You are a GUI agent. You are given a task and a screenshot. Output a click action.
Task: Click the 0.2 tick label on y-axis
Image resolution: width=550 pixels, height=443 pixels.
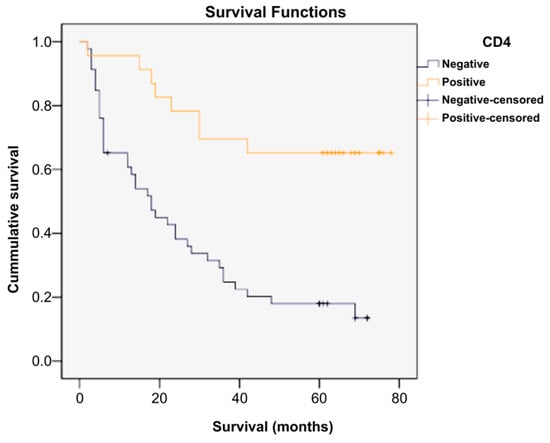[43, 297]
